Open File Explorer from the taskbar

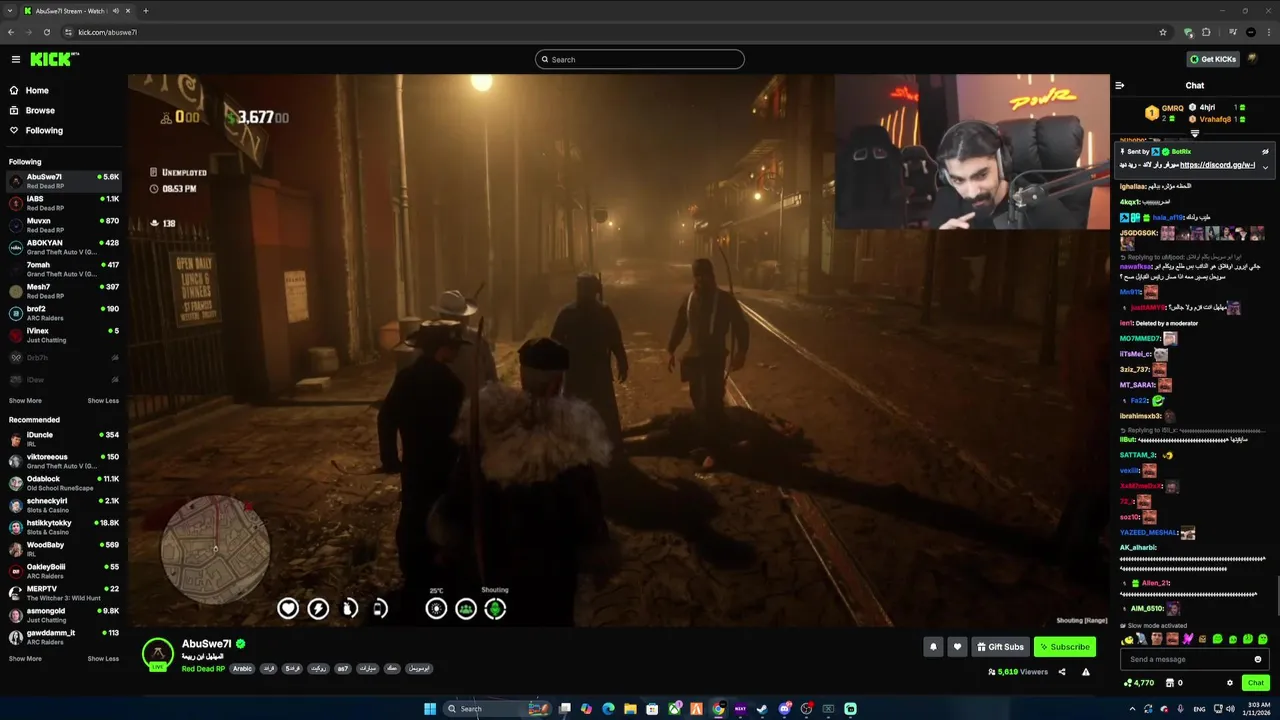[x=630, y=709]
